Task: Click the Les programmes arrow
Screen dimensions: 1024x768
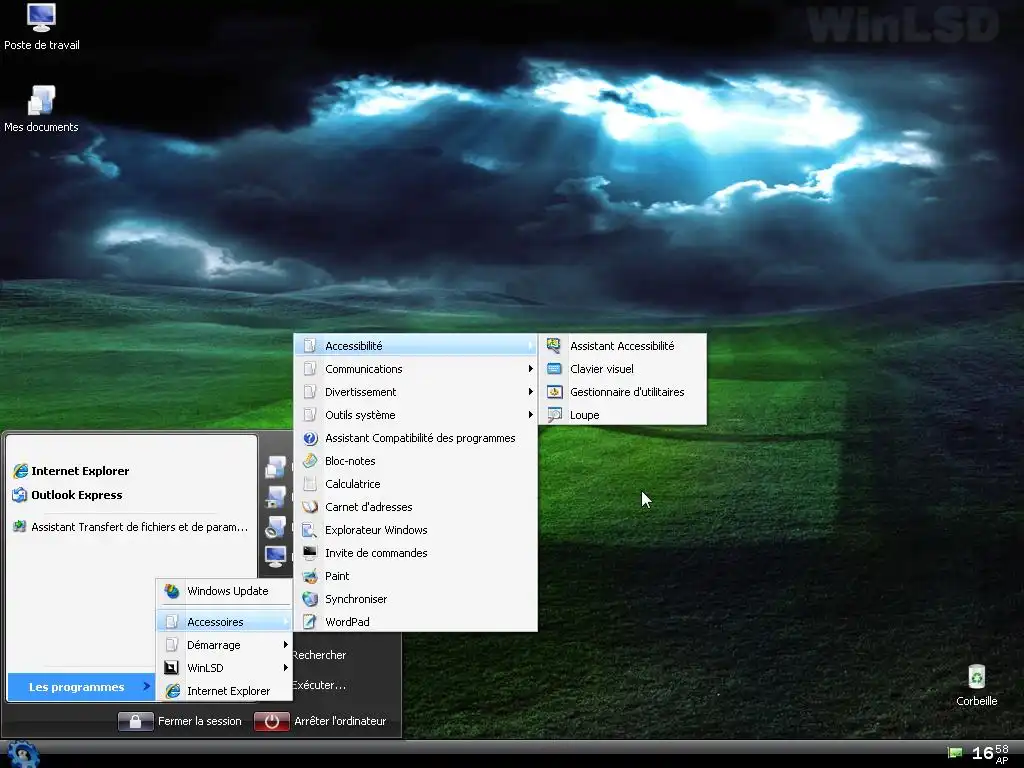Action: (146, 686)
